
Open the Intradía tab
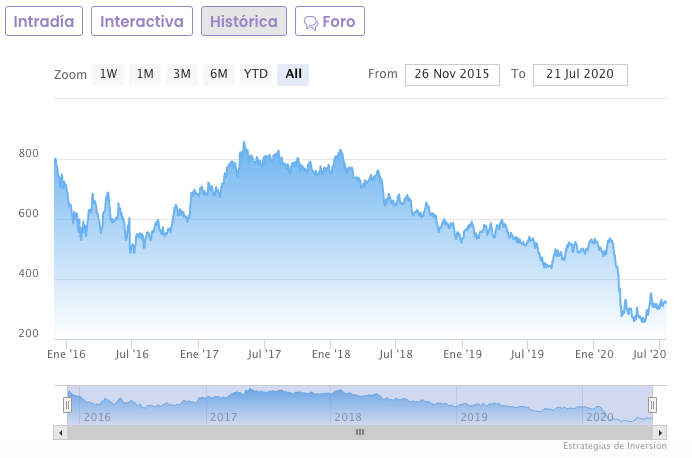44,21
